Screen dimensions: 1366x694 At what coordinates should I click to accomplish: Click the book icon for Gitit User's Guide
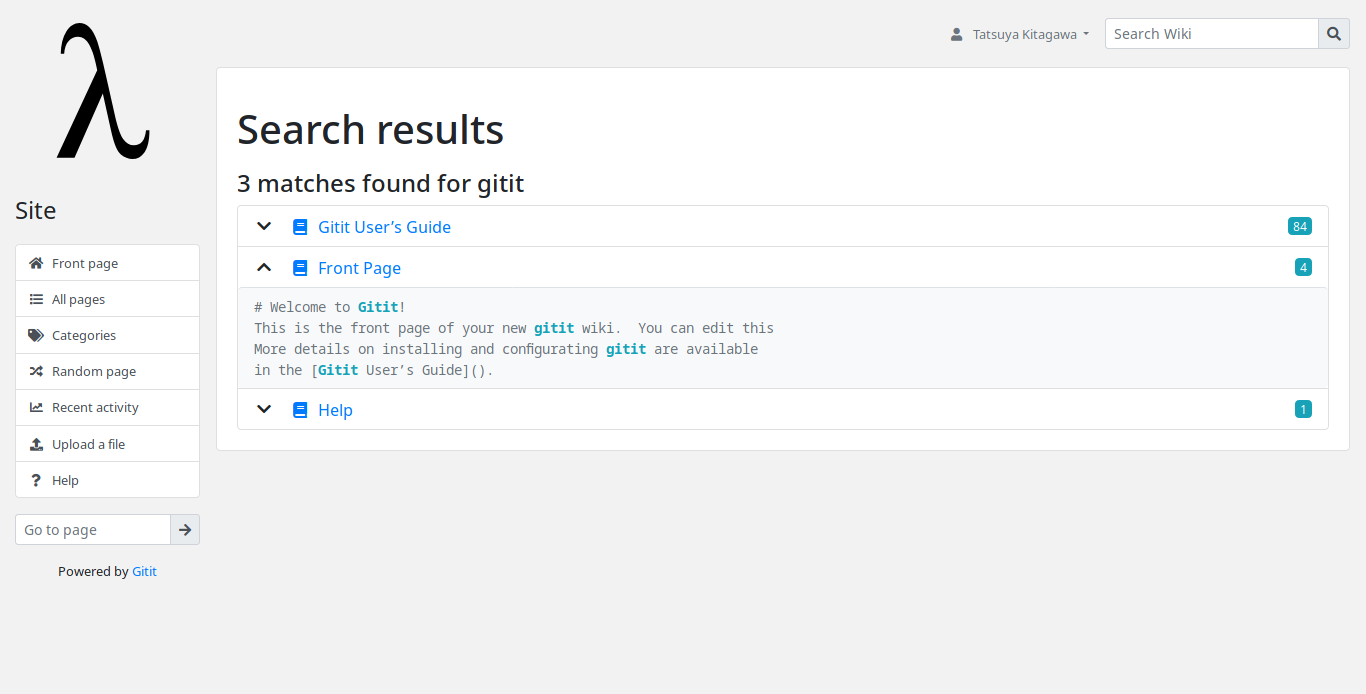pos(300,227)
